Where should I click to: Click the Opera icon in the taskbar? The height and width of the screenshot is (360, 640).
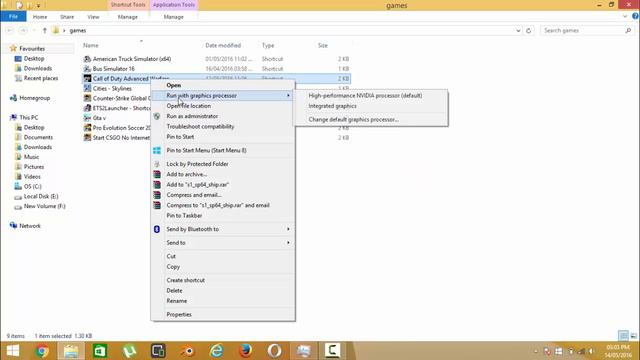(274, 351)
